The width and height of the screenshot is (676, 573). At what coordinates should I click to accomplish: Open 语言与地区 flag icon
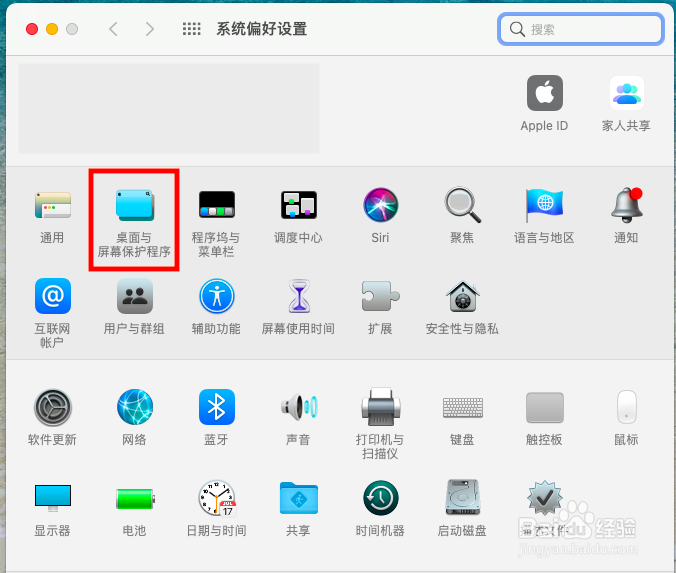(x=544, y=205)
